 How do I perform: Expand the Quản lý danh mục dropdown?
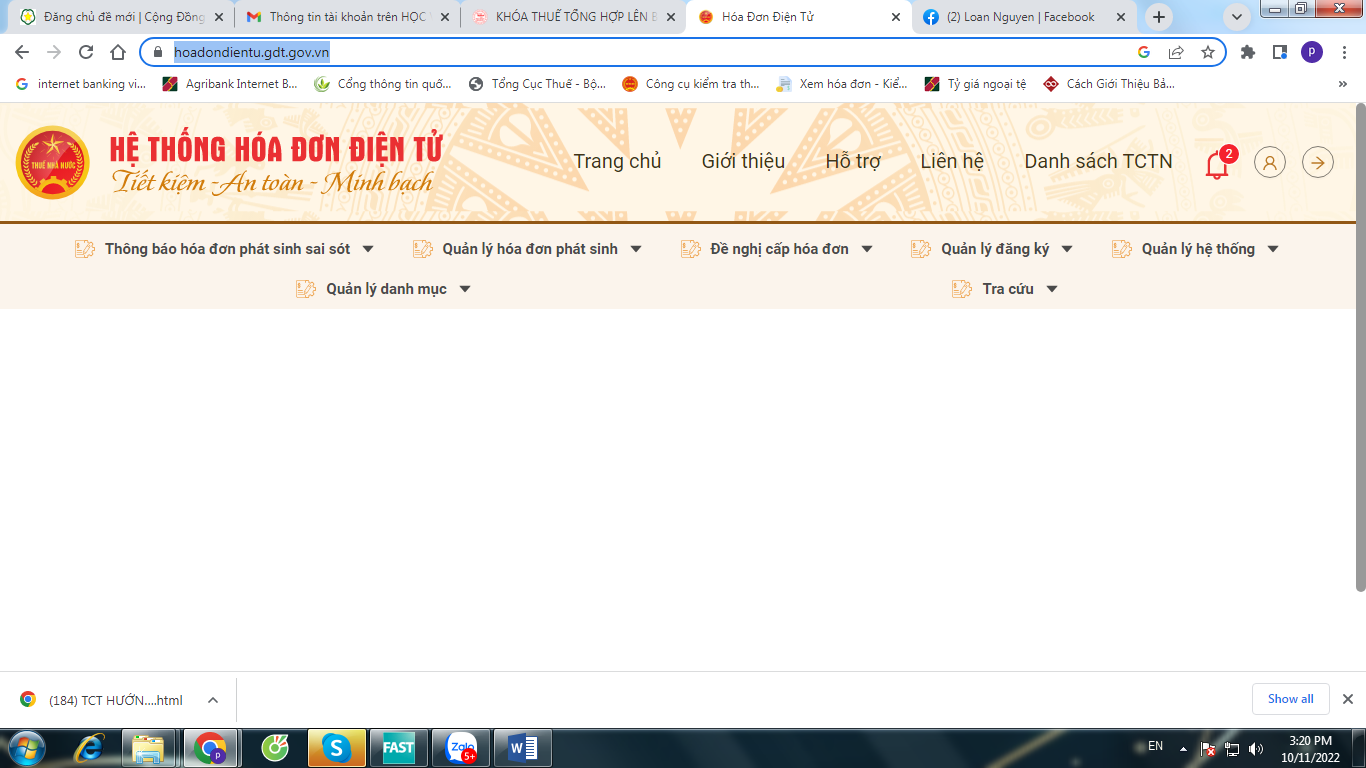(x=385, y=289)
